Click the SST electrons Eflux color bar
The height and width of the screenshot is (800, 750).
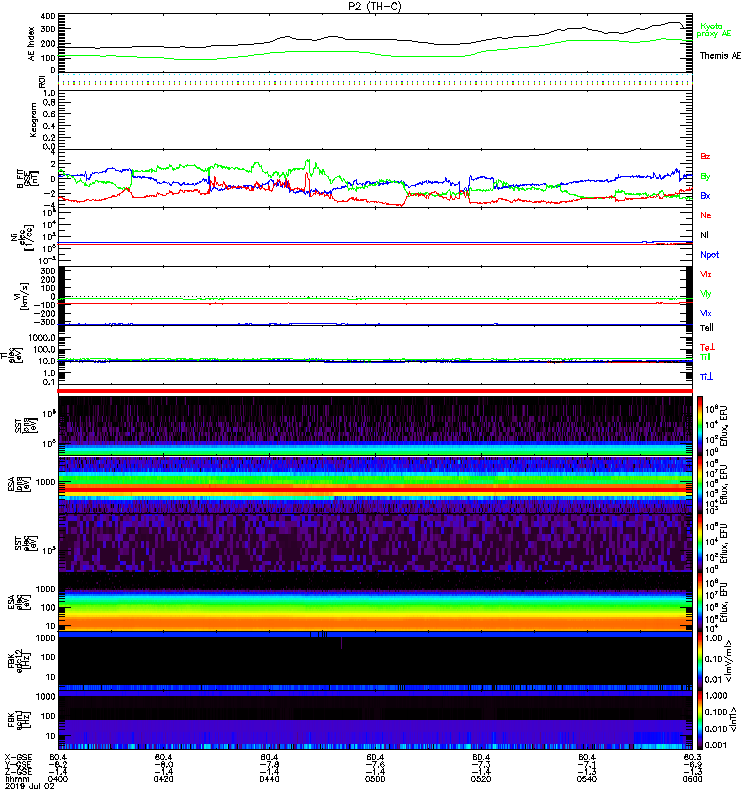700,543
